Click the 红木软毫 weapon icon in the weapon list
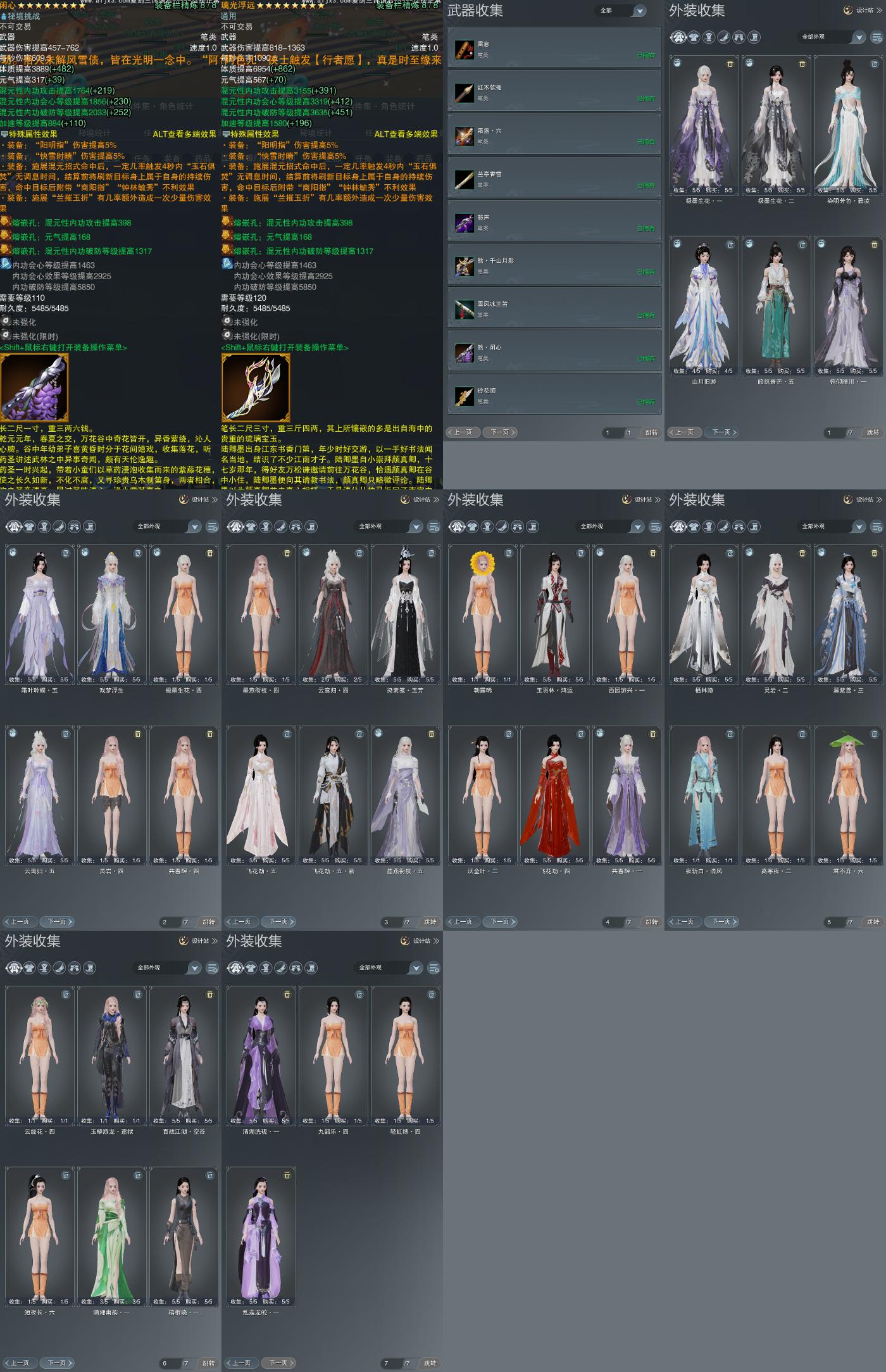The height and width of the screenshot is (1372, 886). point(465,92)
